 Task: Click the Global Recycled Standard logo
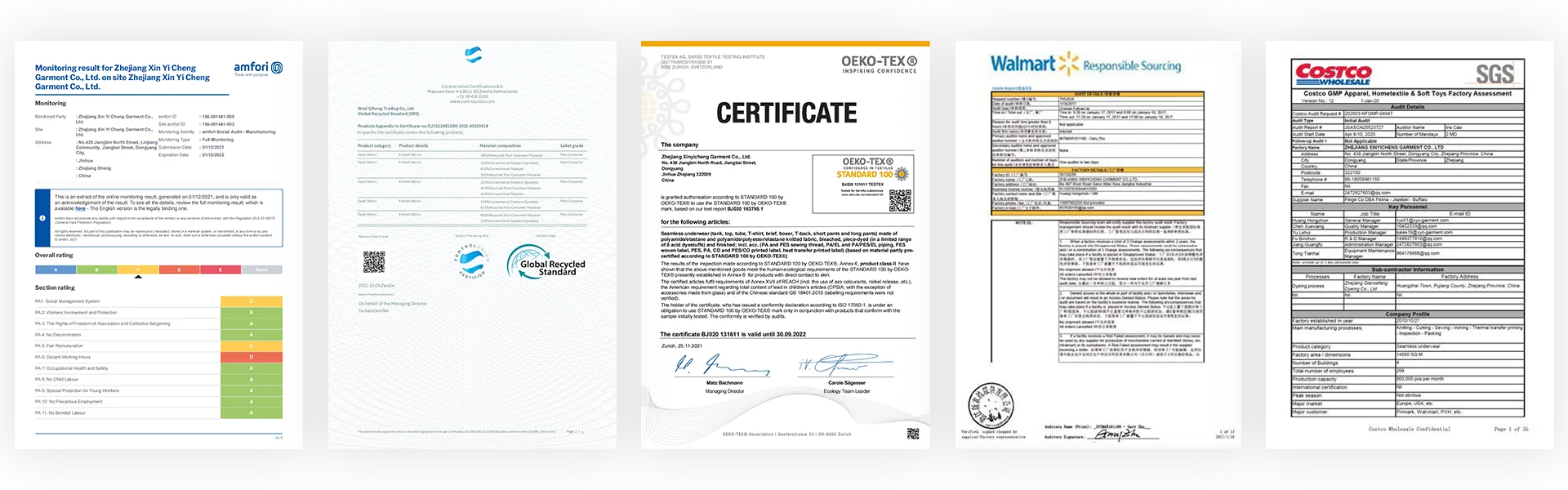click(x=545, y=262)
